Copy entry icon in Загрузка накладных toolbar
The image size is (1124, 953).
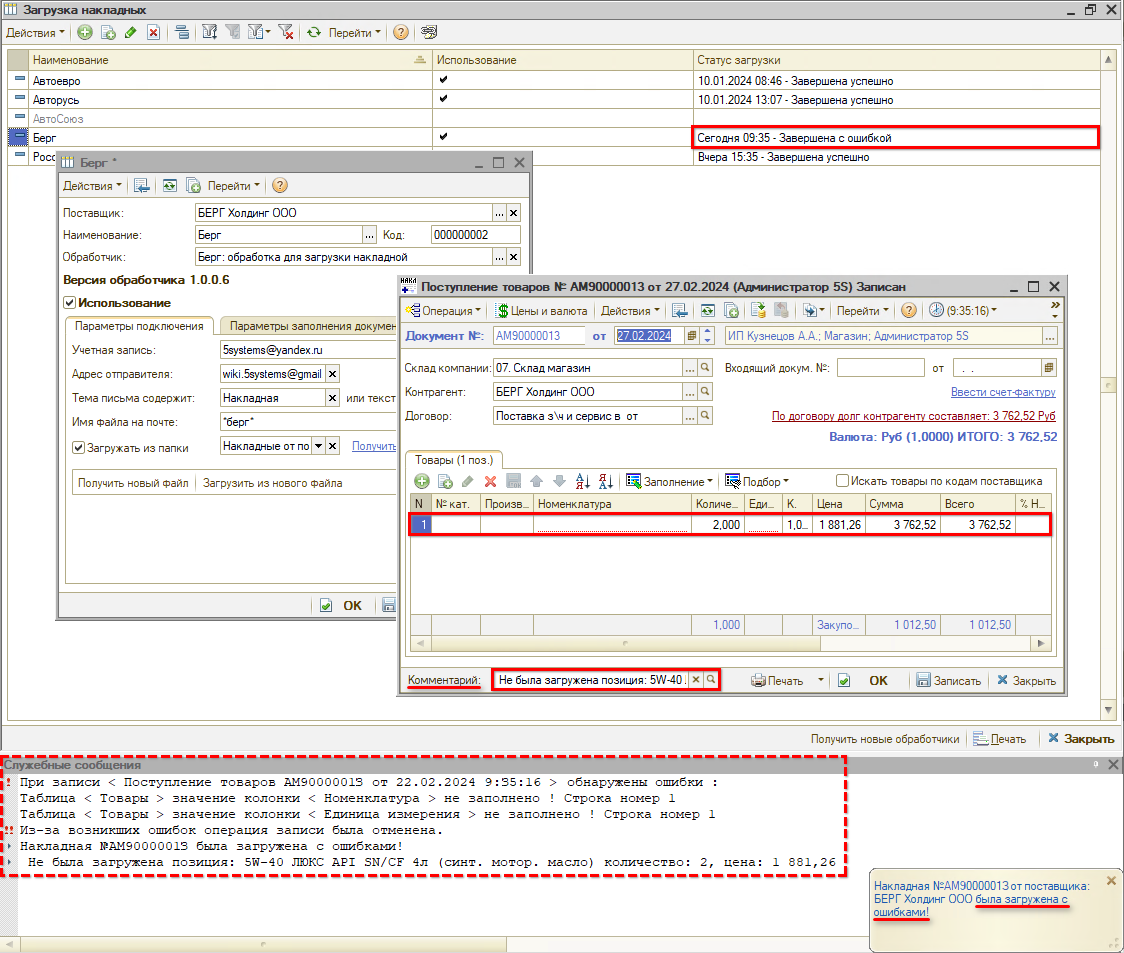coord(108,32)
